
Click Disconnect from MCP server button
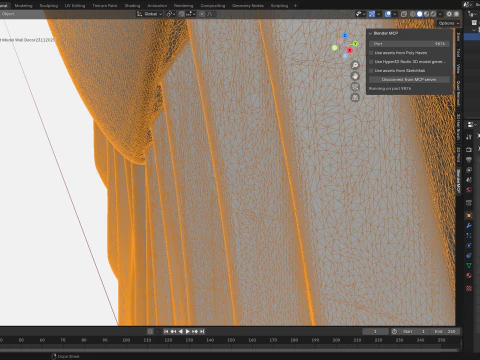click(x=409, y=80)
